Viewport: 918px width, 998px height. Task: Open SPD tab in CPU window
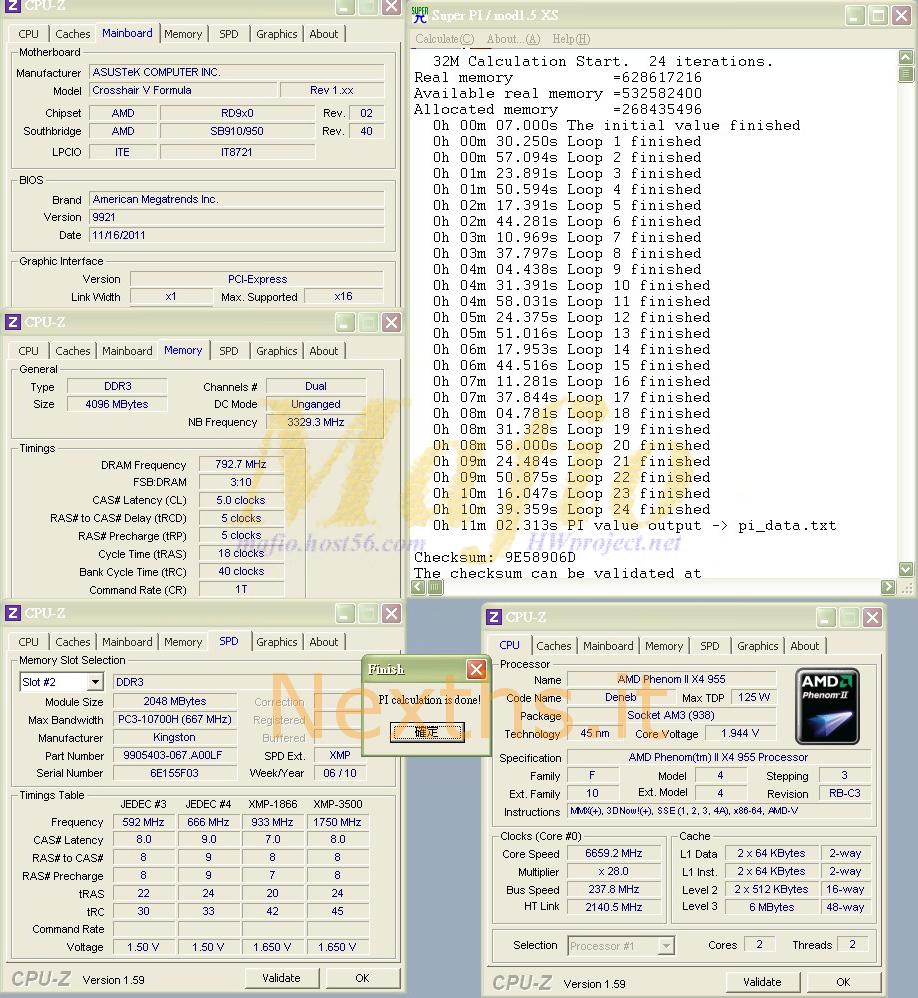709,646
